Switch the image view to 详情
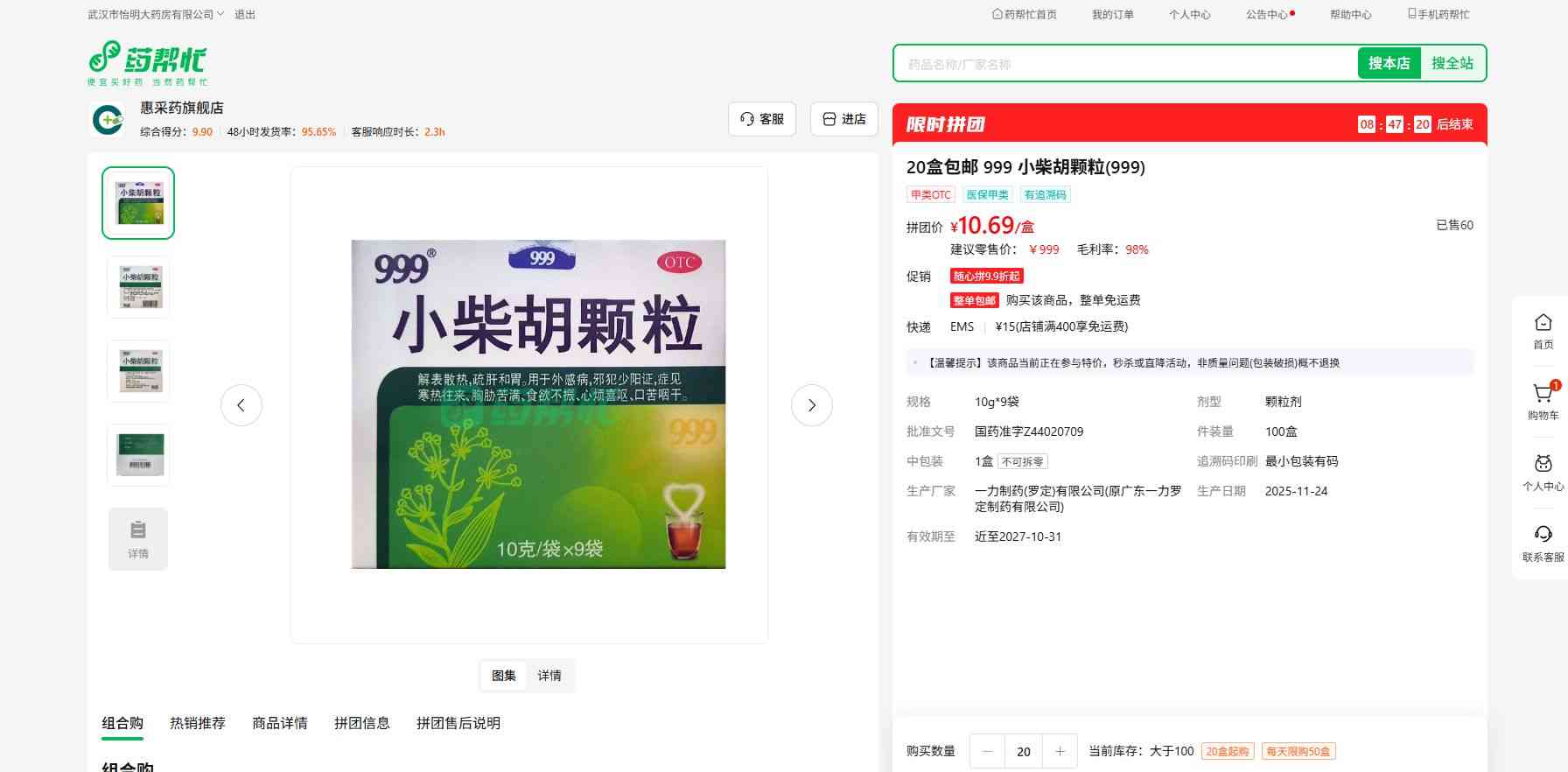Image resolution: width=1568 pixels, height=772 pixels. point(549,676)
